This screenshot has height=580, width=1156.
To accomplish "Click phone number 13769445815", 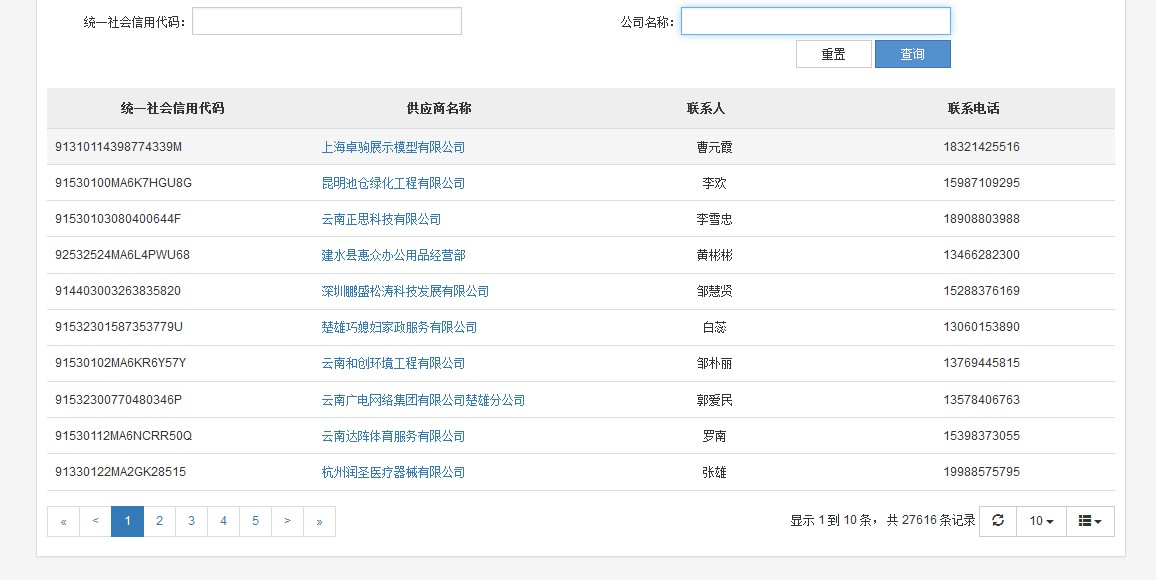I will 981,363.
